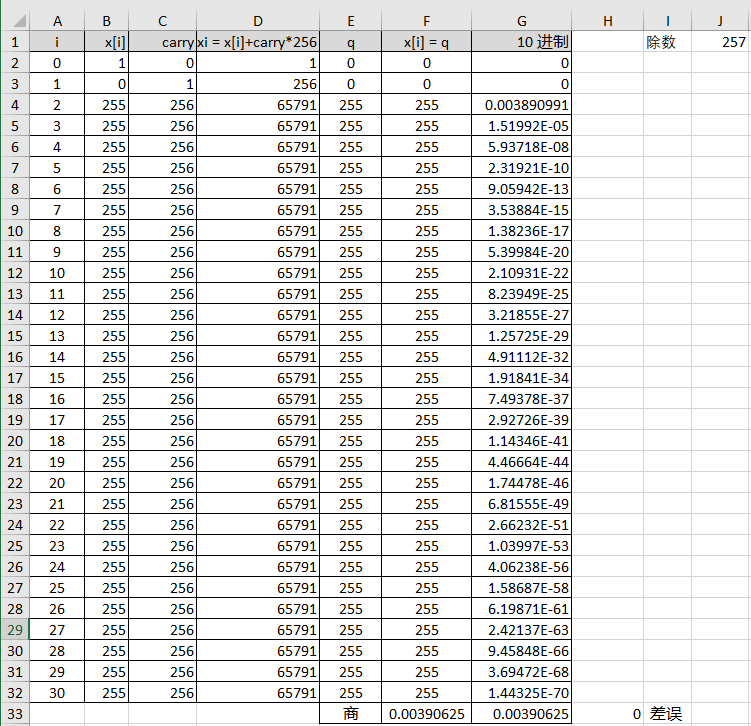Click header cell 'xi = x[i]+carry*256'

pyautogui.click(x=258, y=42)
